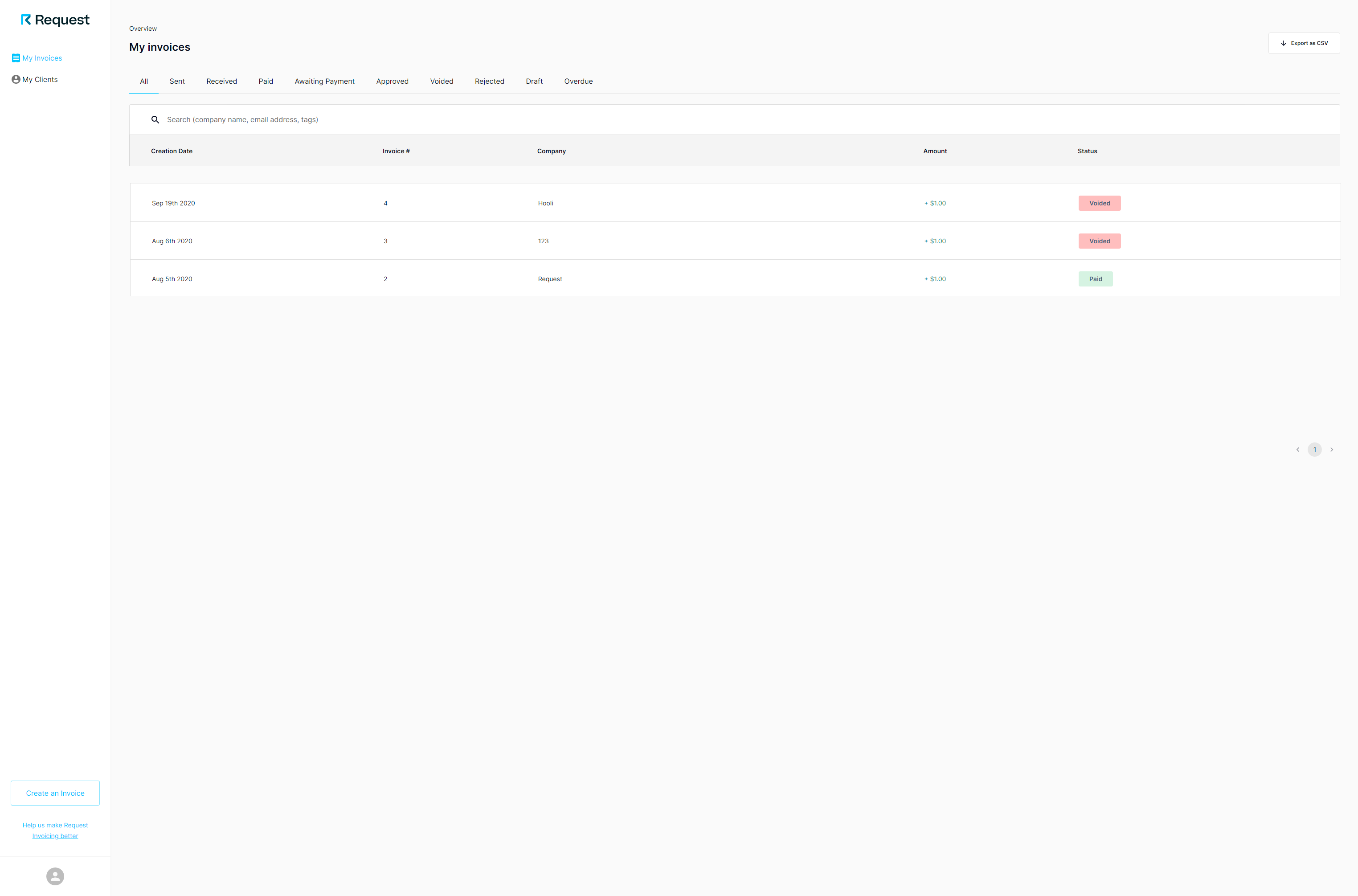Open the Sep 19th 2020 invoice row

[735, 203]
